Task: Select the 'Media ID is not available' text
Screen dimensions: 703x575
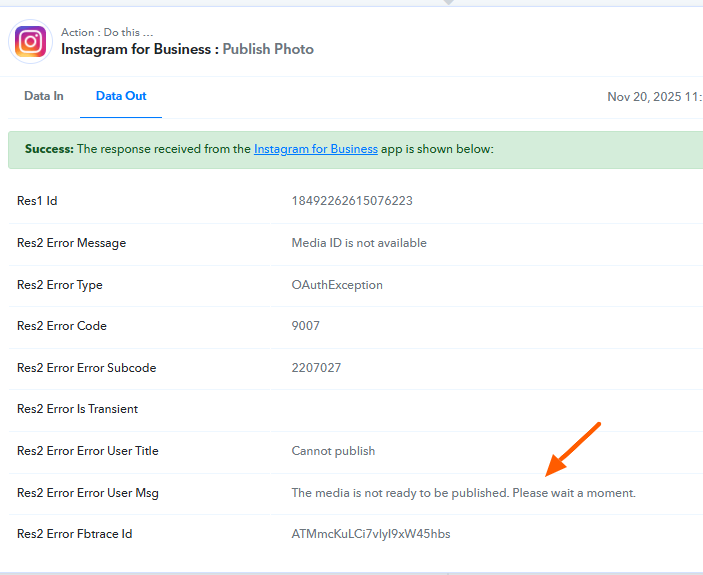Action: [x=359, y=243]
